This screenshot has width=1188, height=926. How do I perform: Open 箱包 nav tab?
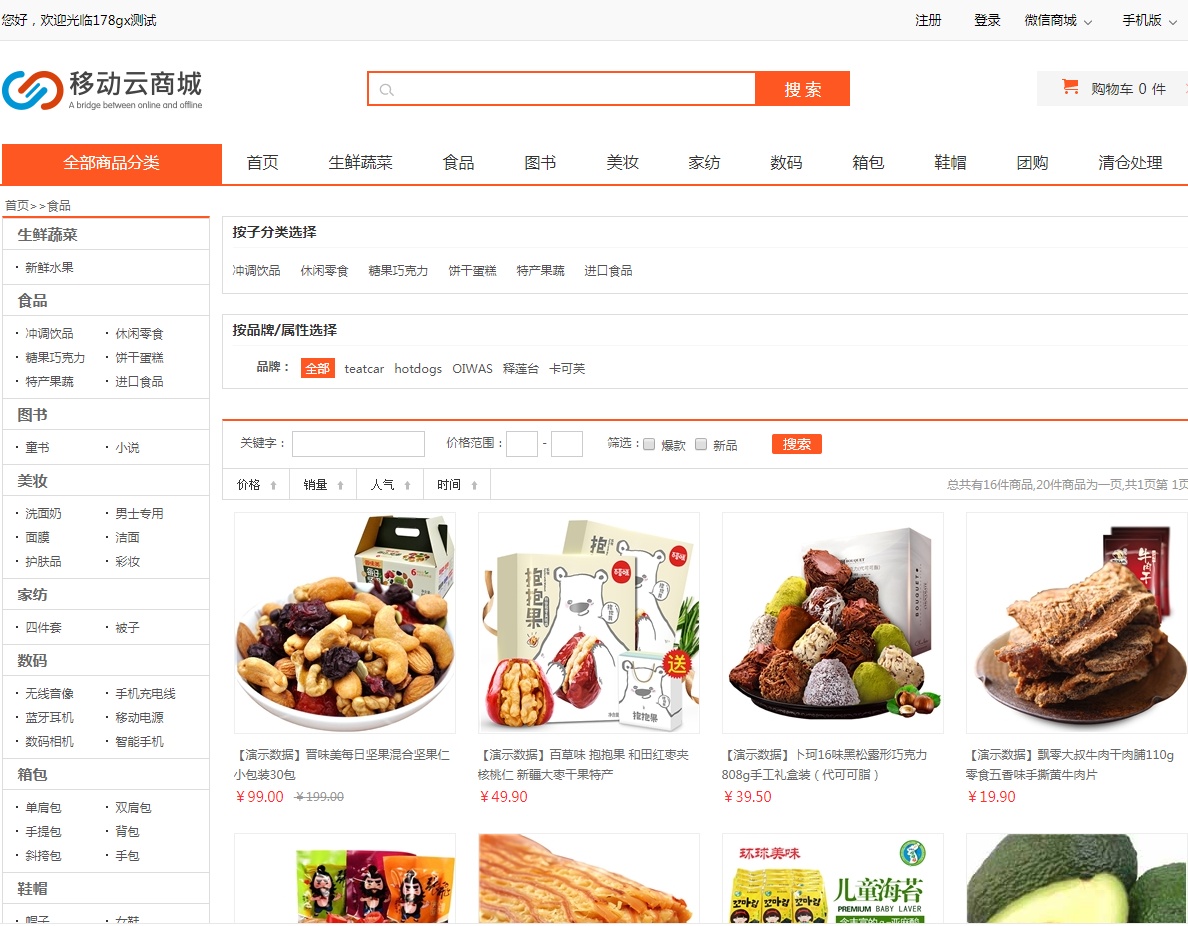(868, 163)
